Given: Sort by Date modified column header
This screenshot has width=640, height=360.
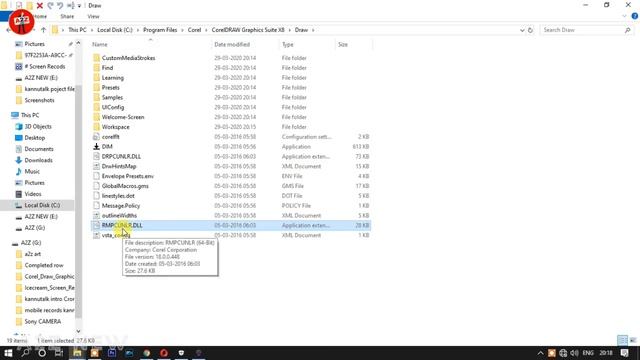Looking at the screenshot, I should tap(232, 44).
